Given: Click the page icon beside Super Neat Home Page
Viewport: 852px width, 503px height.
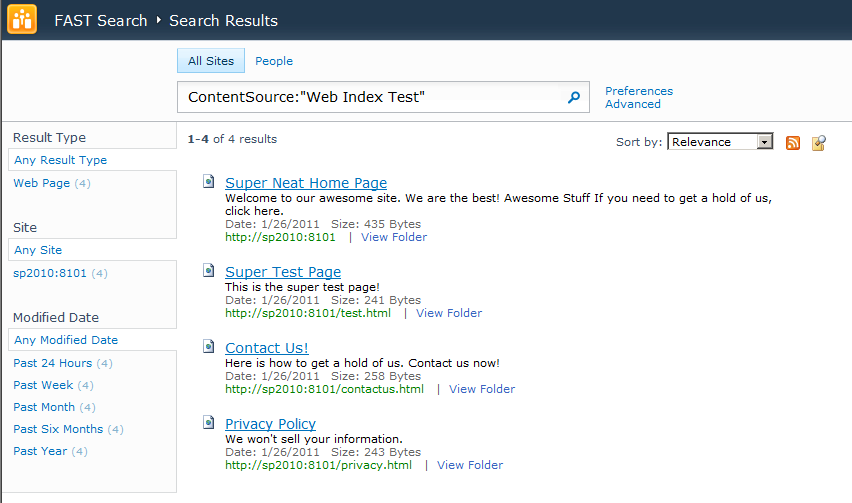Looking at the screenshot, I should [209, 181].
